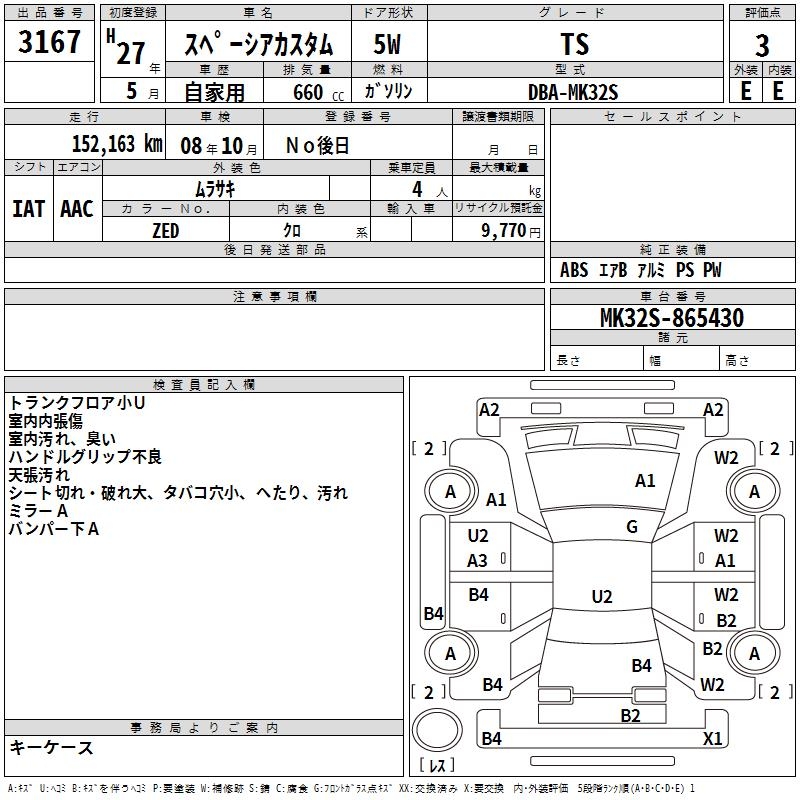Click the color number ZED
This screenshot has width=800, height=800.
point(165,231)
